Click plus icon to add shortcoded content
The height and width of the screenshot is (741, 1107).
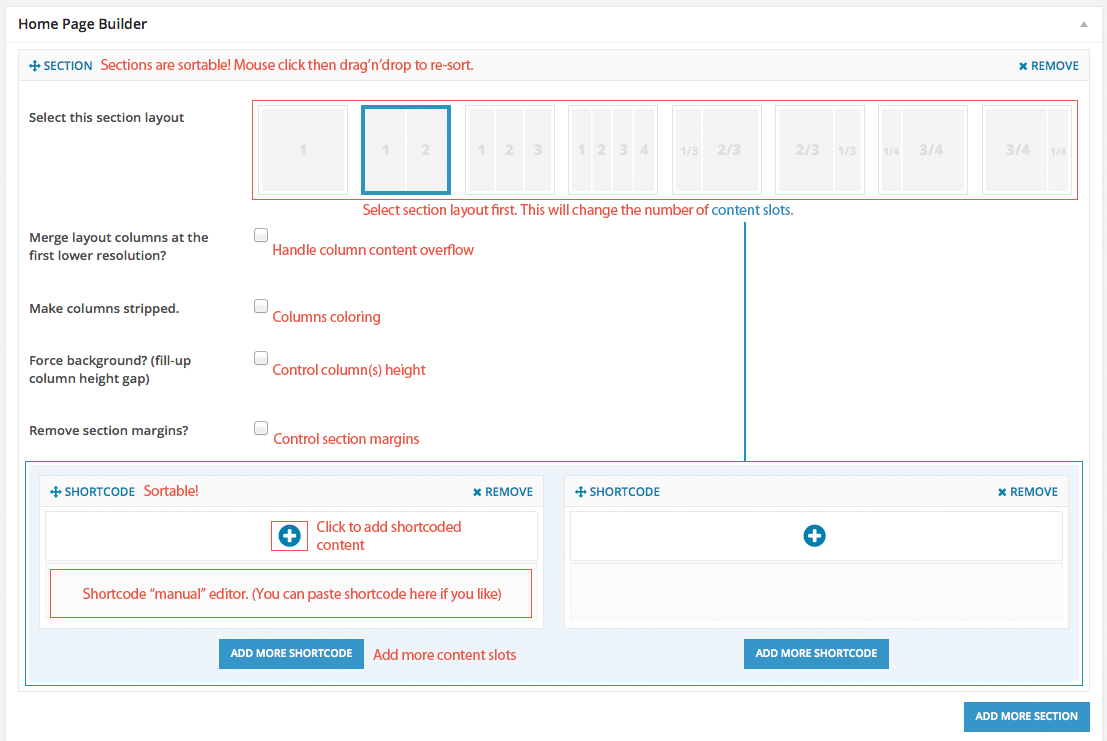[289, 535]
